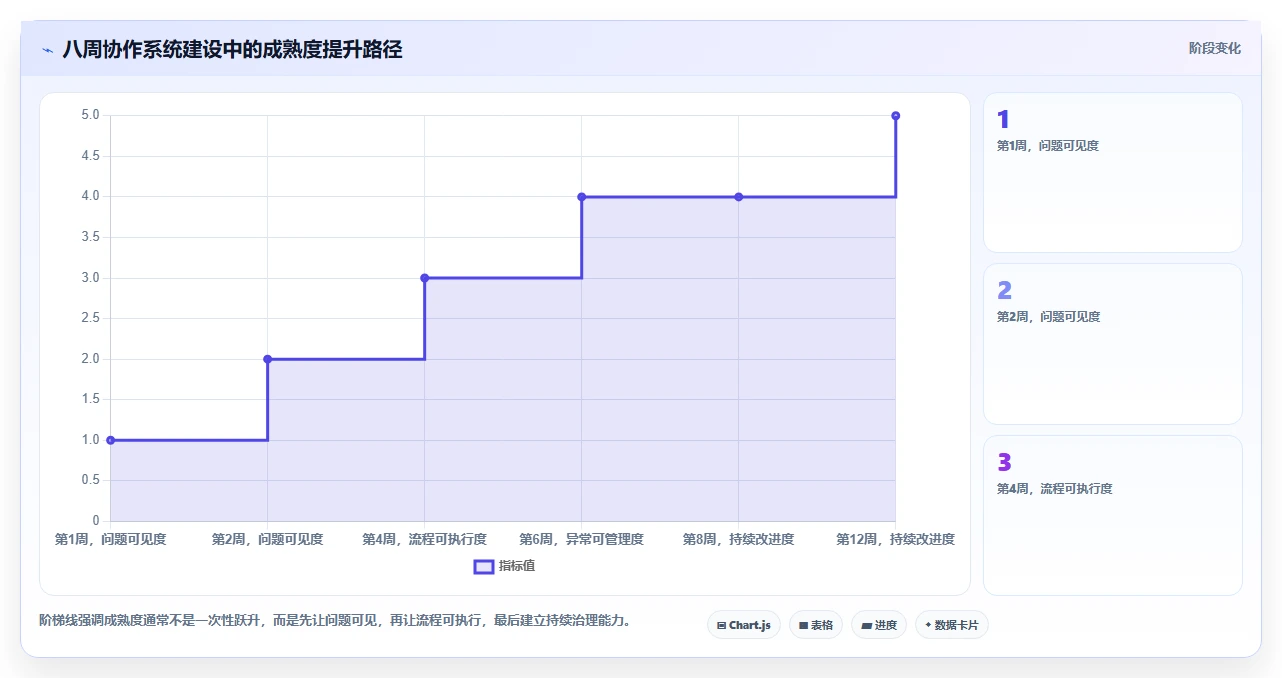1282x678 pixels.
Task: Click the top data point at 5.0
Action: click(895, 116)
